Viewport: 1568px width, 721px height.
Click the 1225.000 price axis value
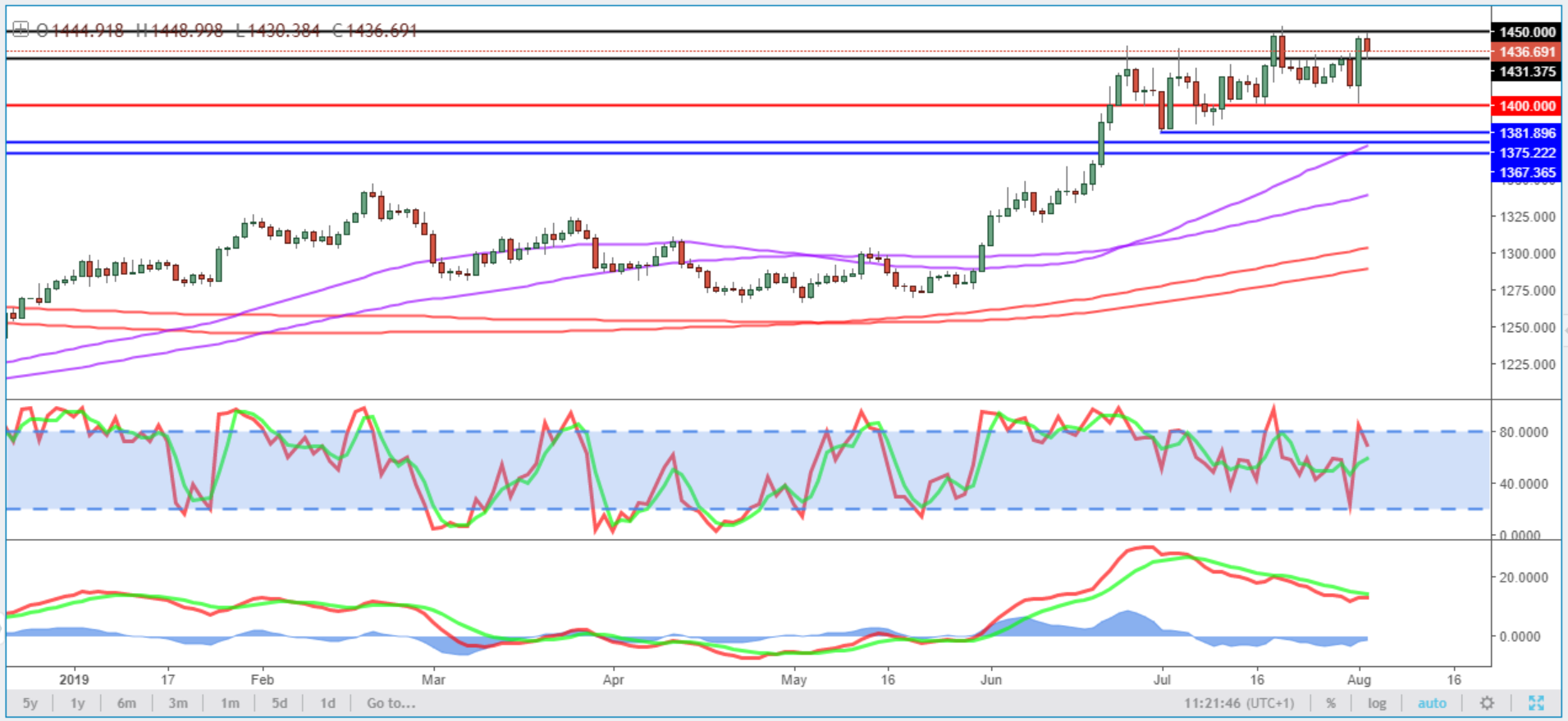coord(1528,364)
